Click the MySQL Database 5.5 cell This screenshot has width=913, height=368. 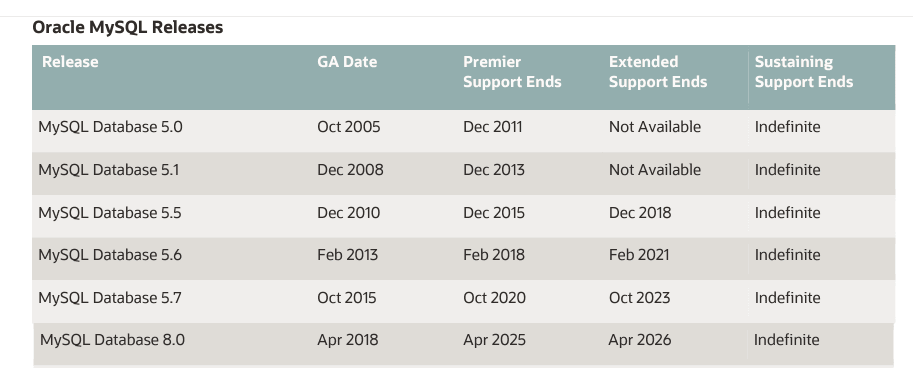pyautogui.click(x=110, y=213)
